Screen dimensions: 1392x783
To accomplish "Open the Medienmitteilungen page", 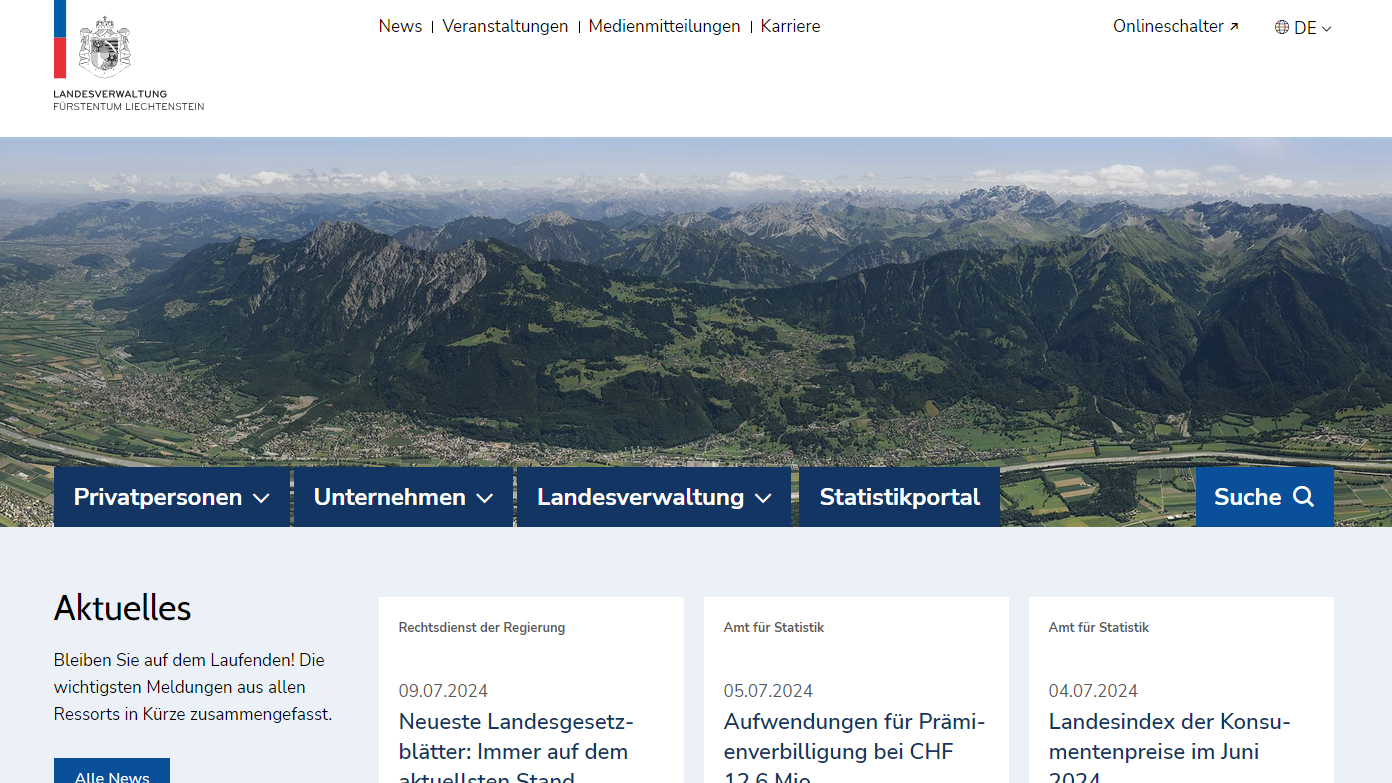I will [664, 26].
